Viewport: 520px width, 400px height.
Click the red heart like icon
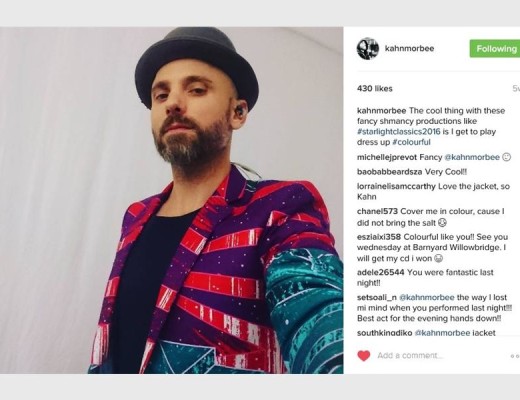(364, 356)
